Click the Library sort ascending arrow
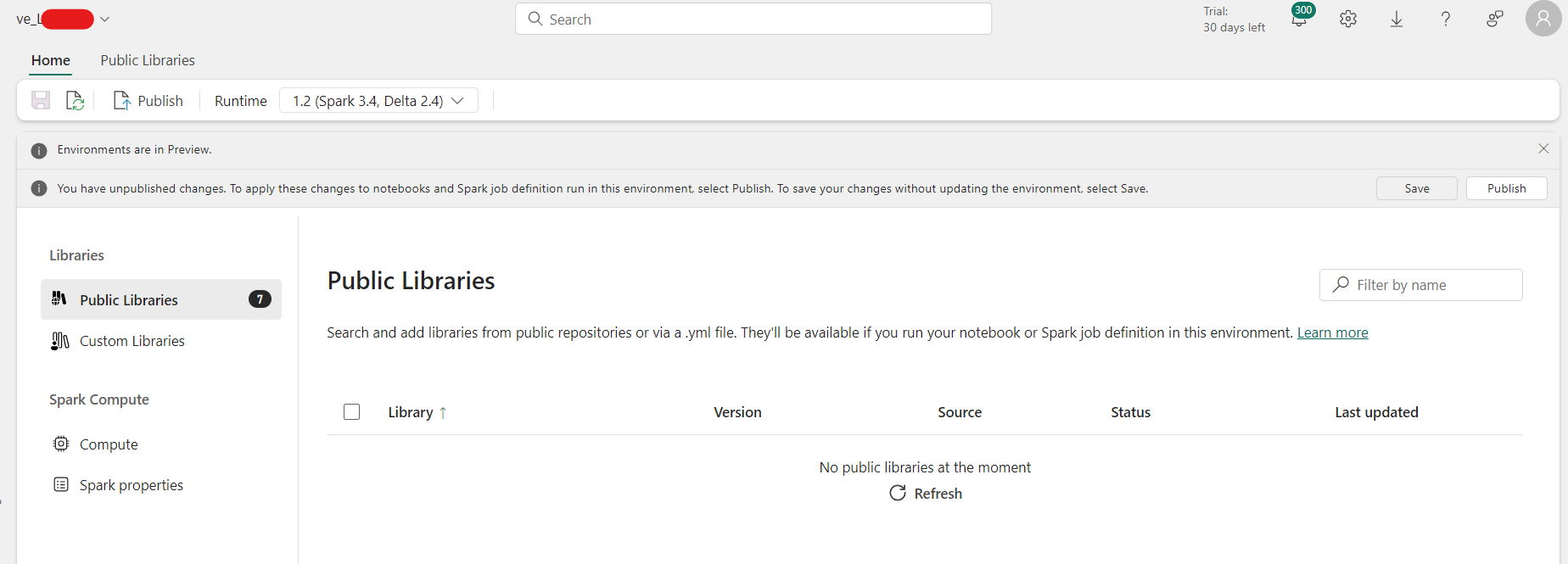1568x564 pixels. coord(443,413)
